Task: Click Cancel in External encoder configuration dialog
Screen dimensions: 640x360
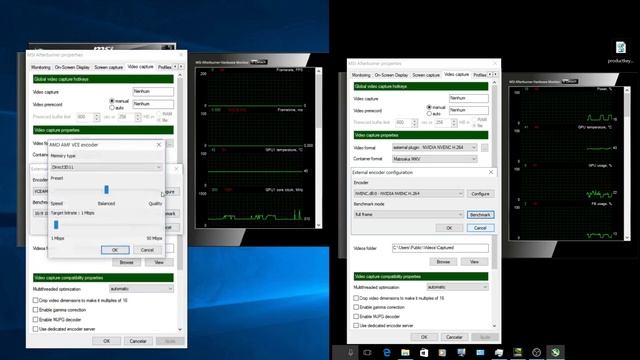Action: [480, 228]
